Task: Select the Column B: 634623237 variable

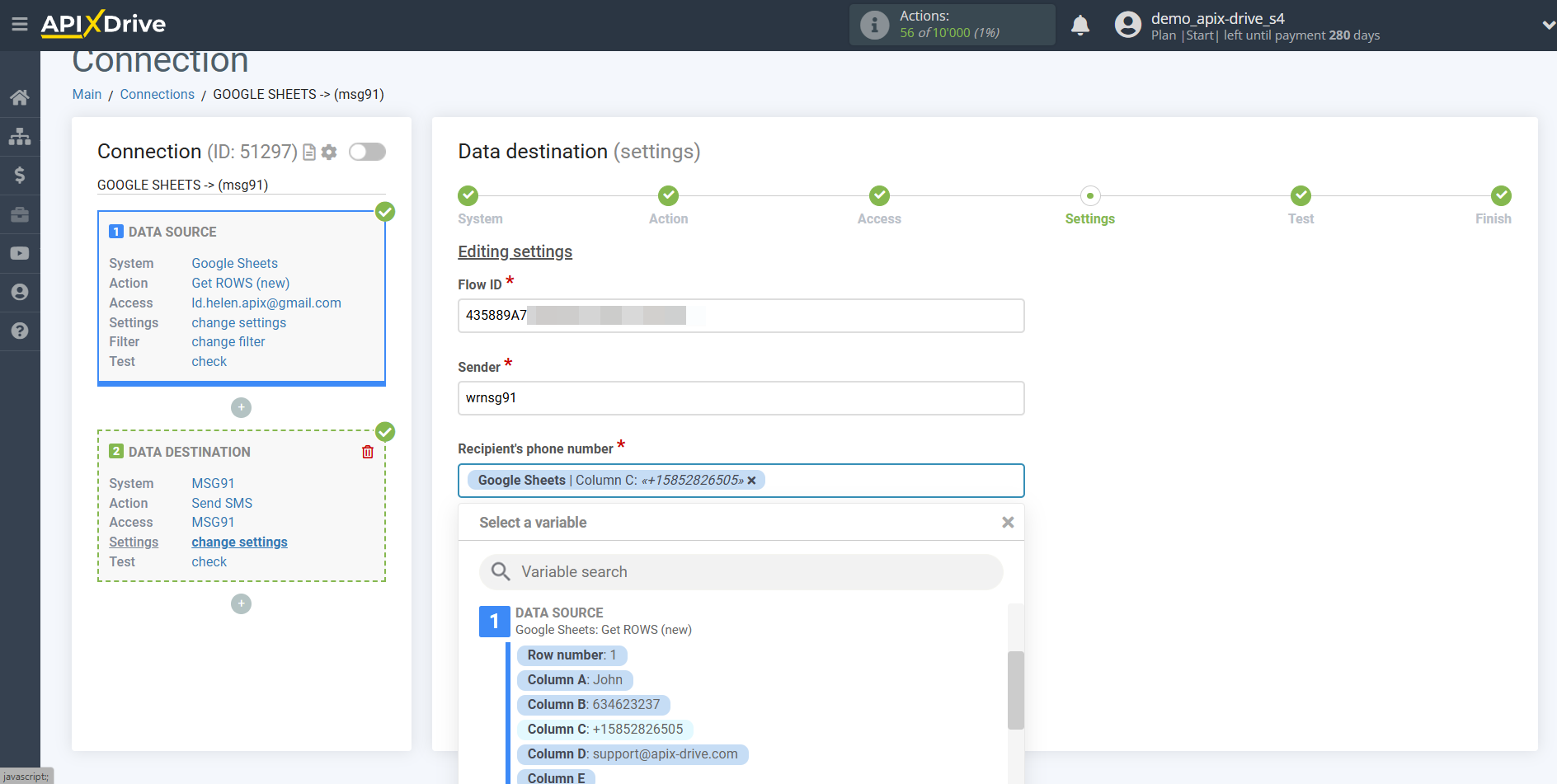Action: click(x=594, y=705)
